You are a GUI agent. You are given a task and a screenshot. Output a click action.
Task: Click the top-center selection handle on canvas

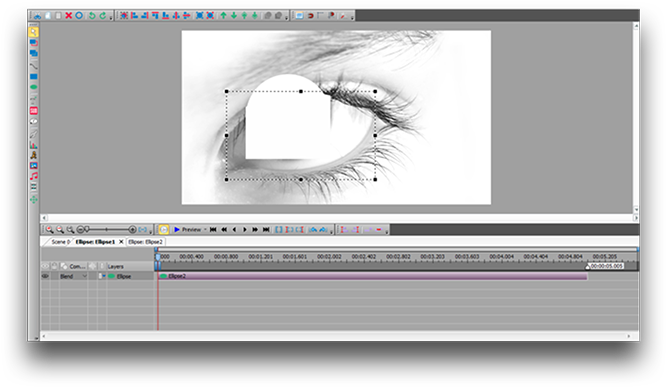(x=301, y=91)
